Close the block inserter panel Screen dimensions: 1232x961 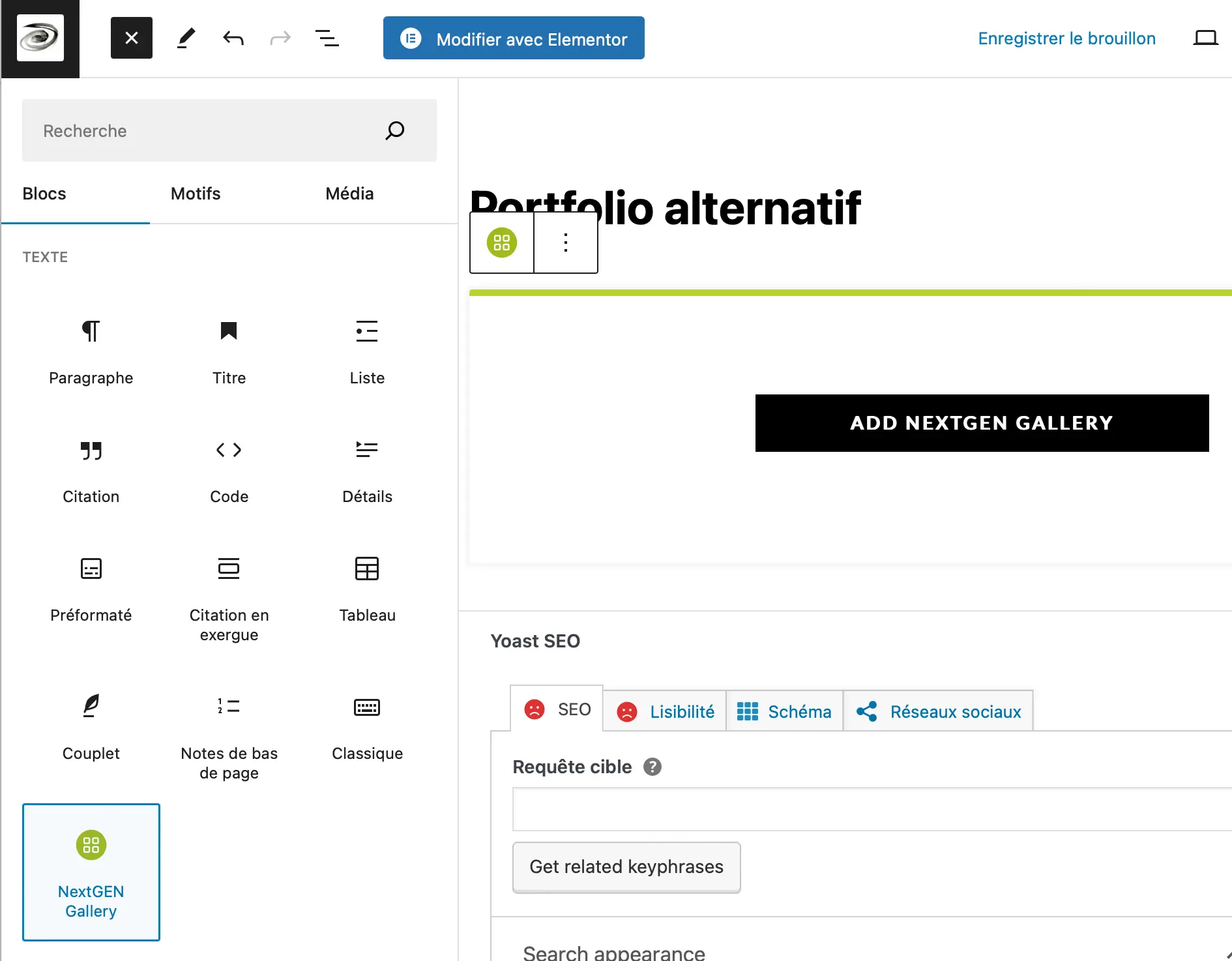tap(131, 38)
